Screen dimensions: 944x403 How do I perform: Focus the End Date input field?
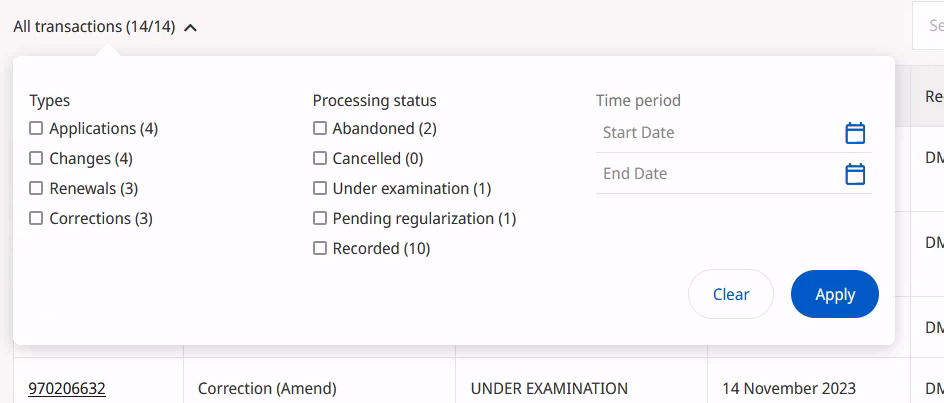point(715,174)
